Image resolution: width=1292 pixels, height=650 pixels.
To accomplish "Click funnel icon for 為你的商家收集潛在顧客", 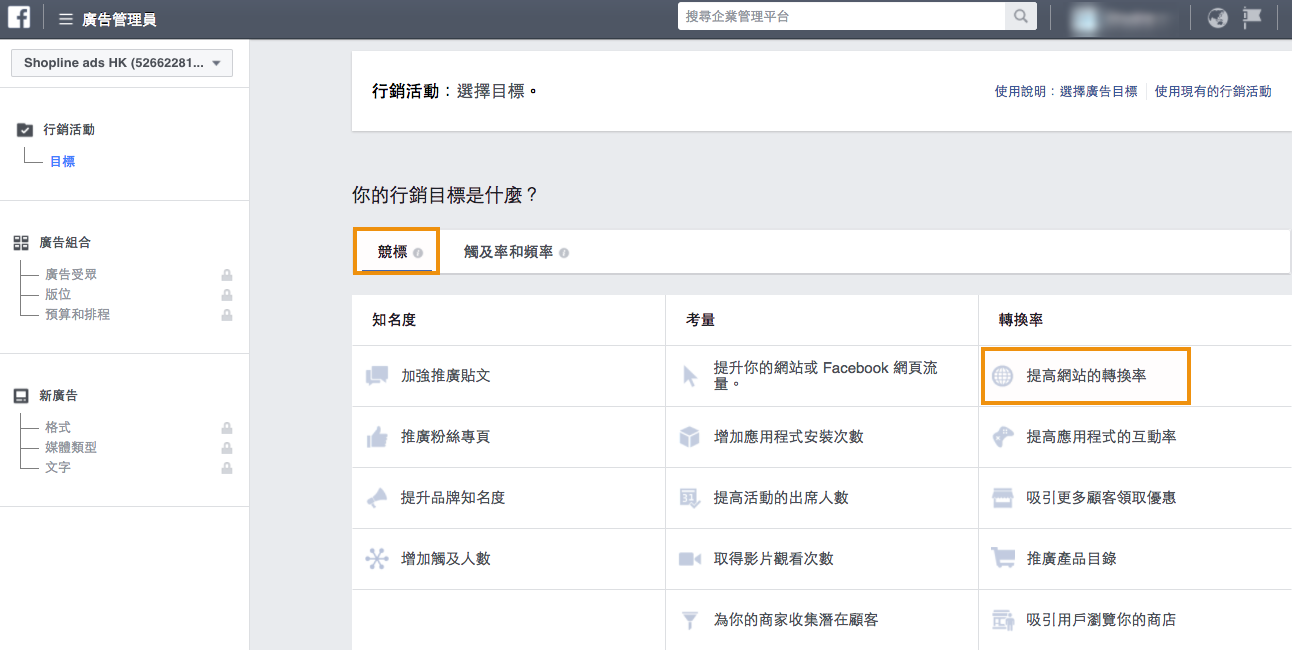I will 690,620.
